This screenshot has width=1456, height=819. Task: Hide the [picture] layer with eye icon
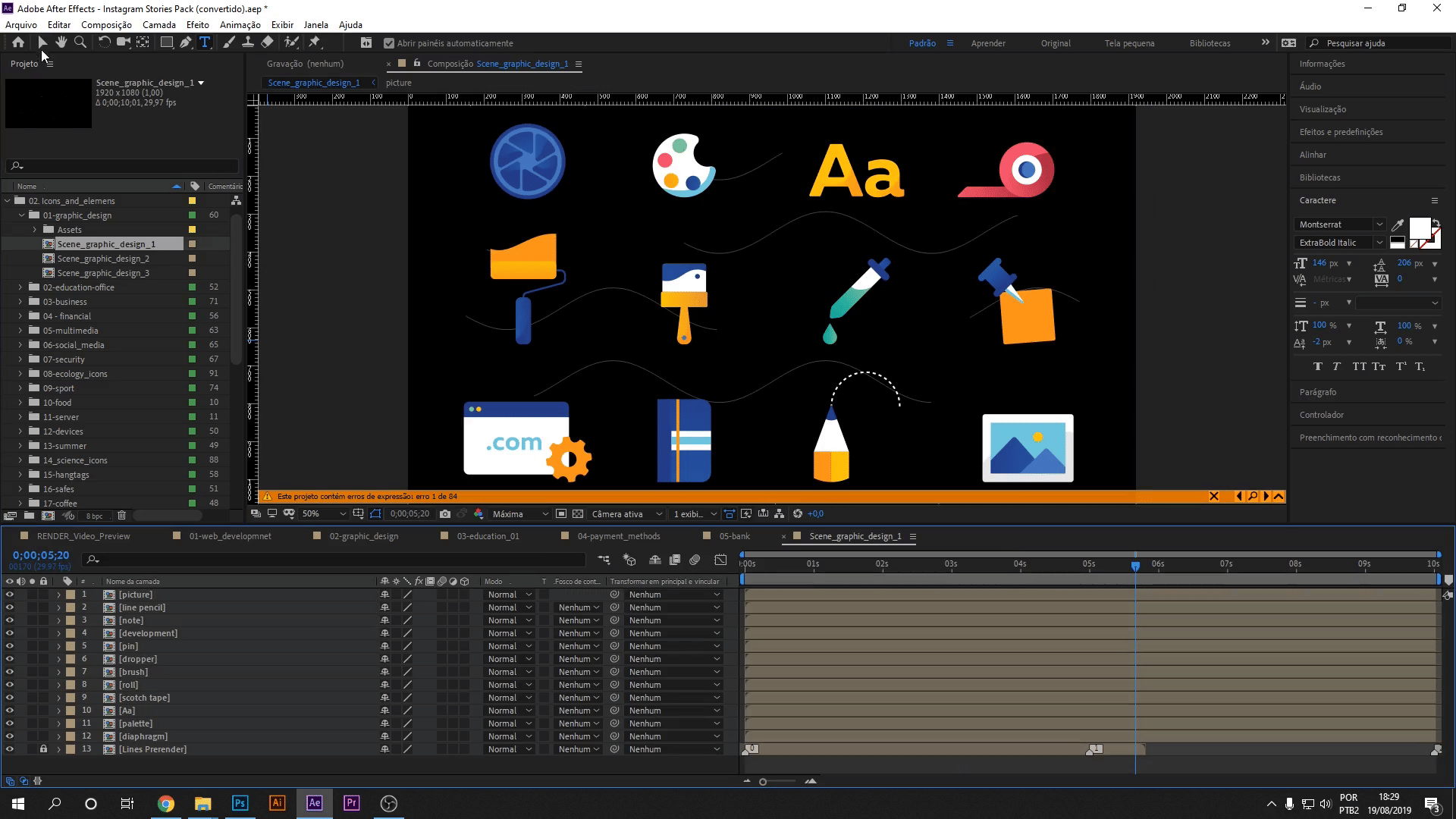10,595
